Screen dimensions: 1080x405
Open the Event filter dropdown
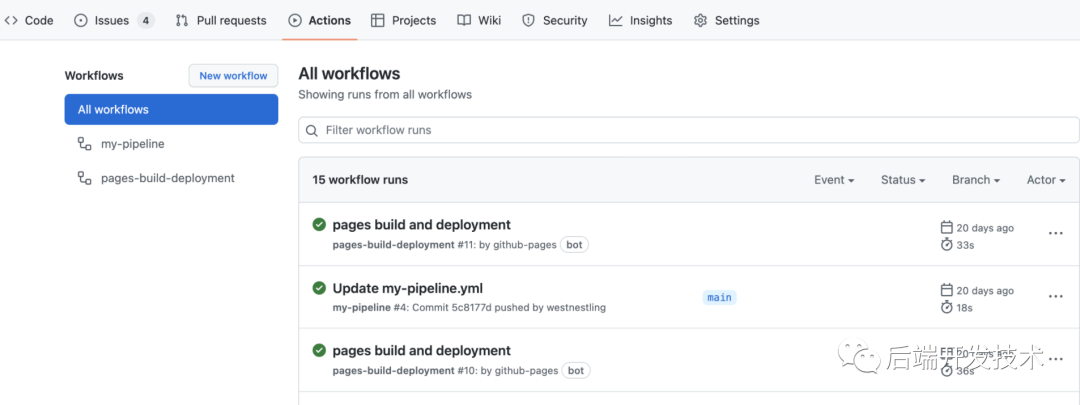pos(834,180)
